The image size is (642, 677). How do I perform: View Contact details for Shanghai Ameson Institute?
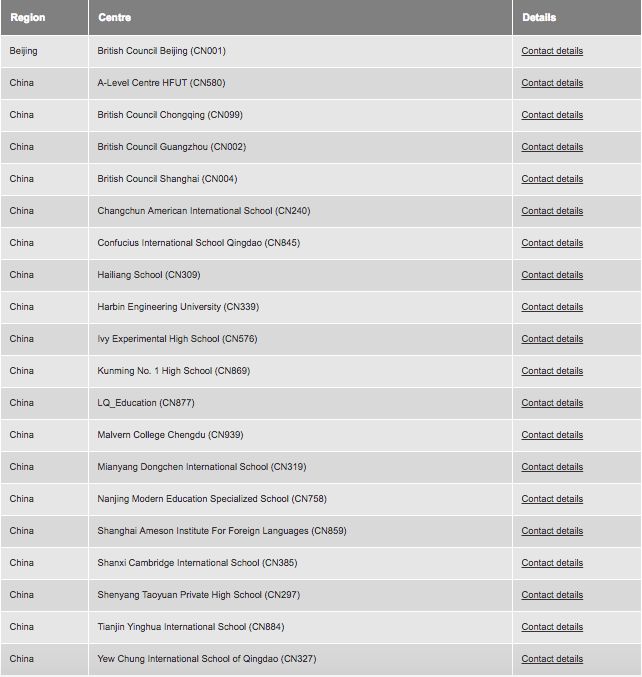point(552,531)
